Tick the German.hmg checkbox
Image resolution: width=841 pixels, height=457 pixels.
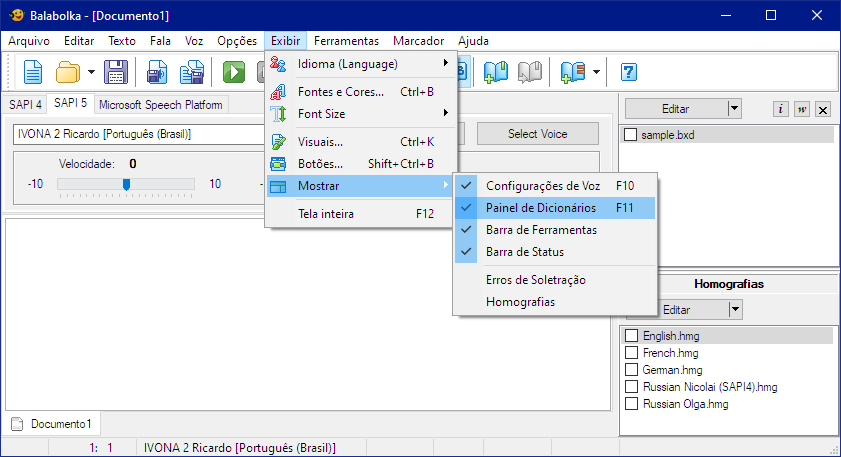click(631, 371)
